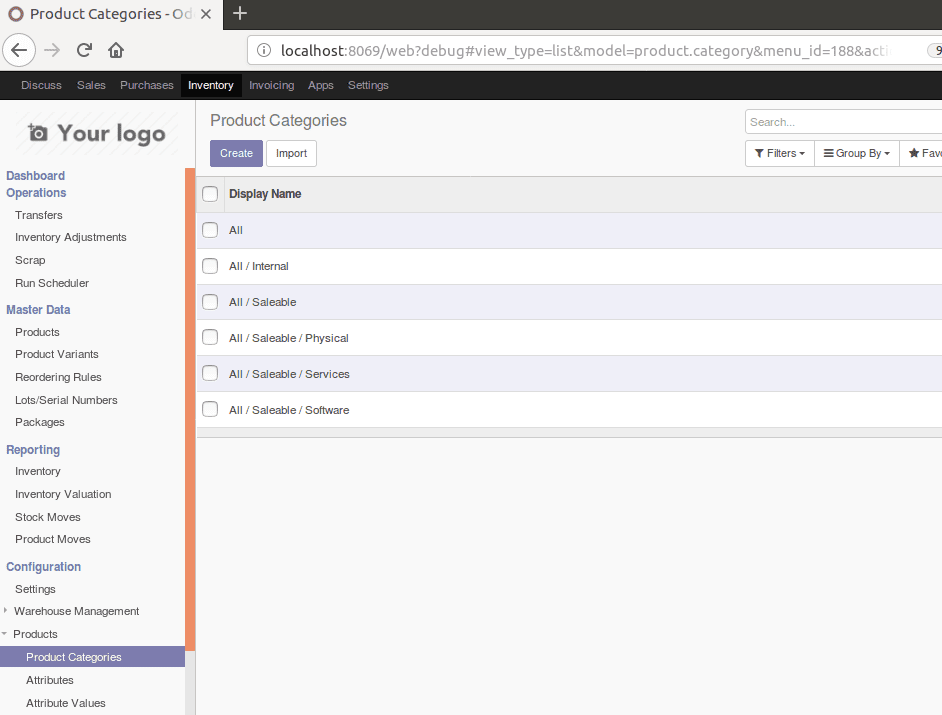This screenshot has width=942, height=715.
Task: Open Settings under Configuration
Action: coord(35,589)
